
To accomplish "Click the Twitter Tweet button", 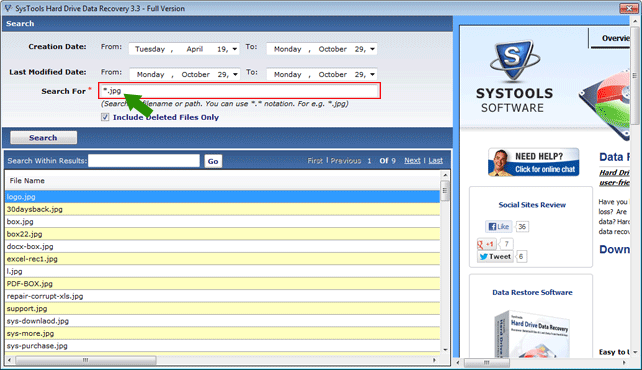I will [495, 257].
